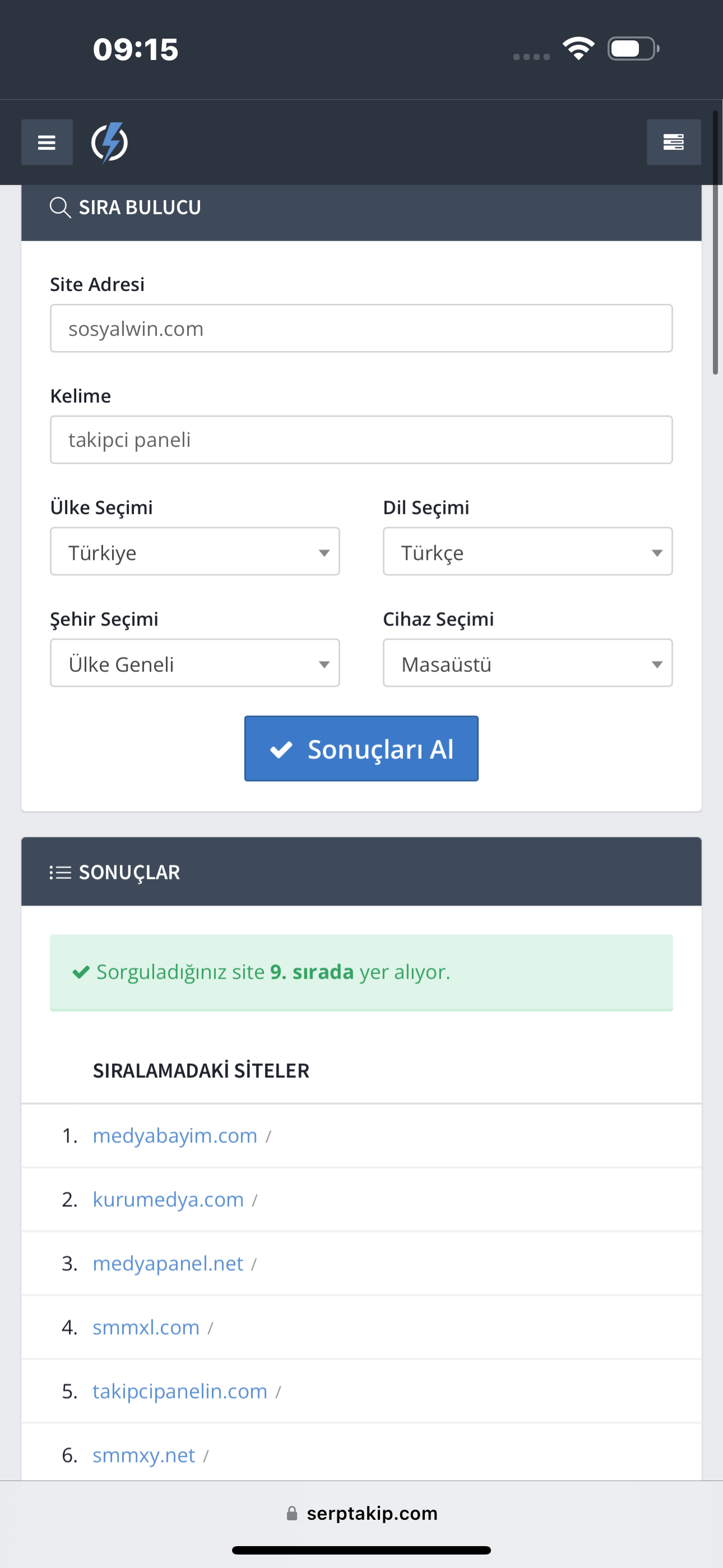Click the Sonuçları Al button
This screenshot has height=1568, width=723.
[x=361, y=749]
